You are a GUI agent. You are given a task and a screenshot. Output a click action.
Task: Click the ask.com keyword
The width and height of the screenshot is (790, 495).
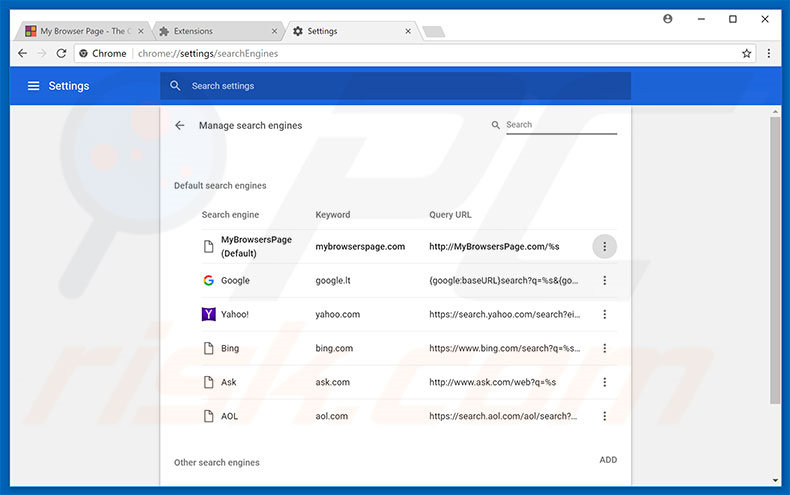pos(332,382)
